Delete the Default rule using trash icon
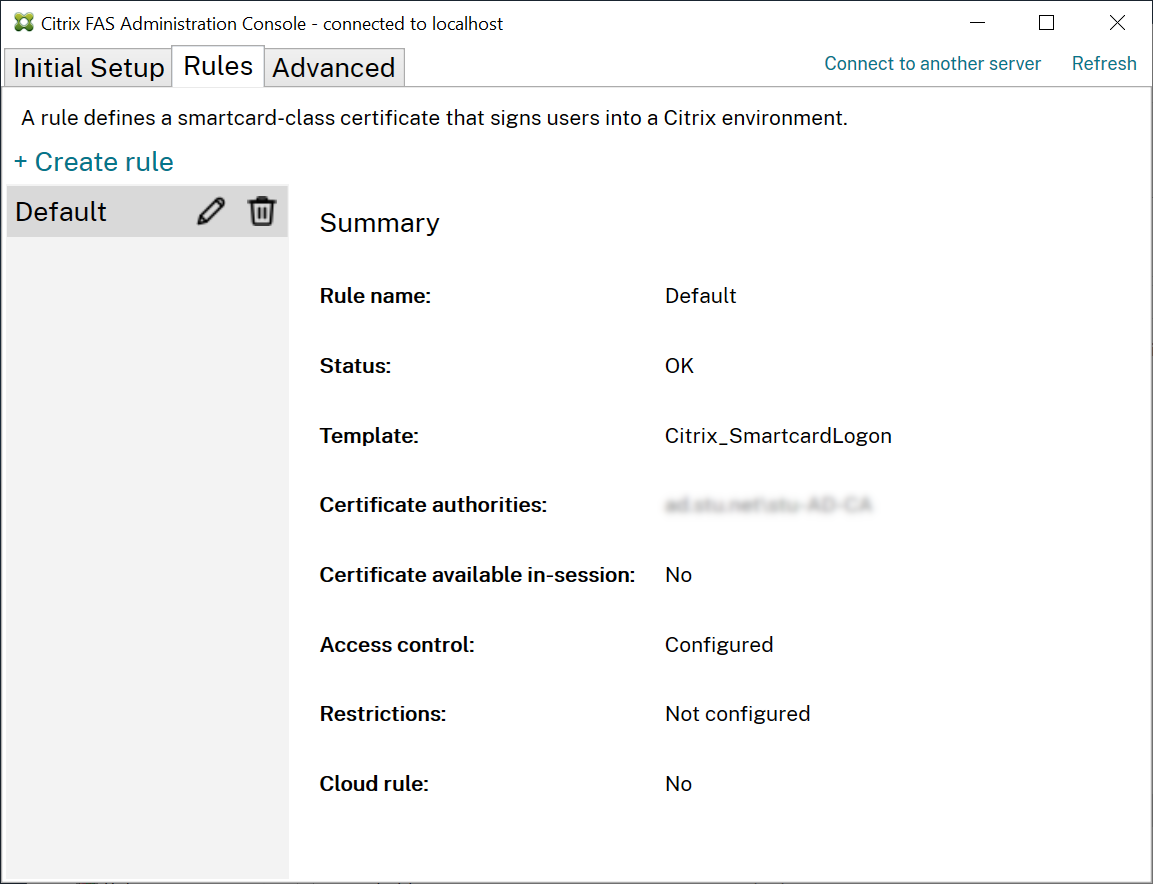 pos(262,212)
